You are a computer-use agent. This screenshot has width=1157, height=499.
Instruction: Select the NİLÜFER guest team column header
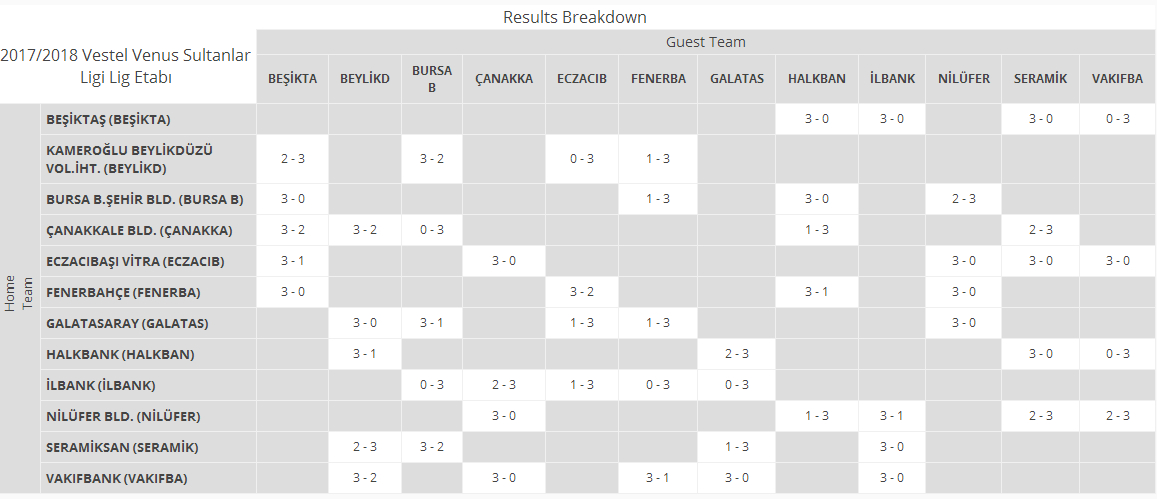click(x=963, y=79)
